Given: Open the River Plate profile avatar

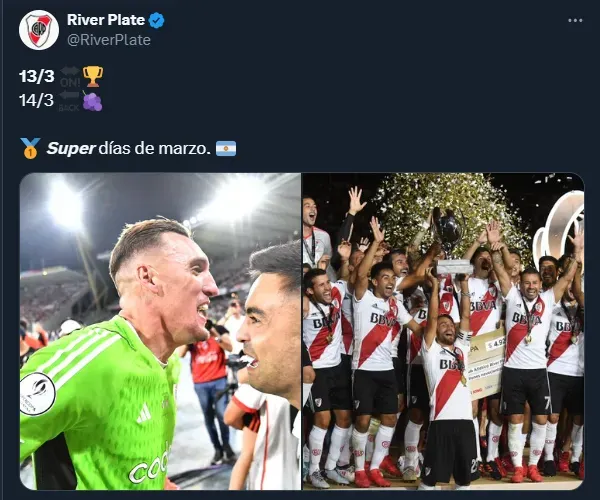Looking at the screenshot, I should coord(39,30).
